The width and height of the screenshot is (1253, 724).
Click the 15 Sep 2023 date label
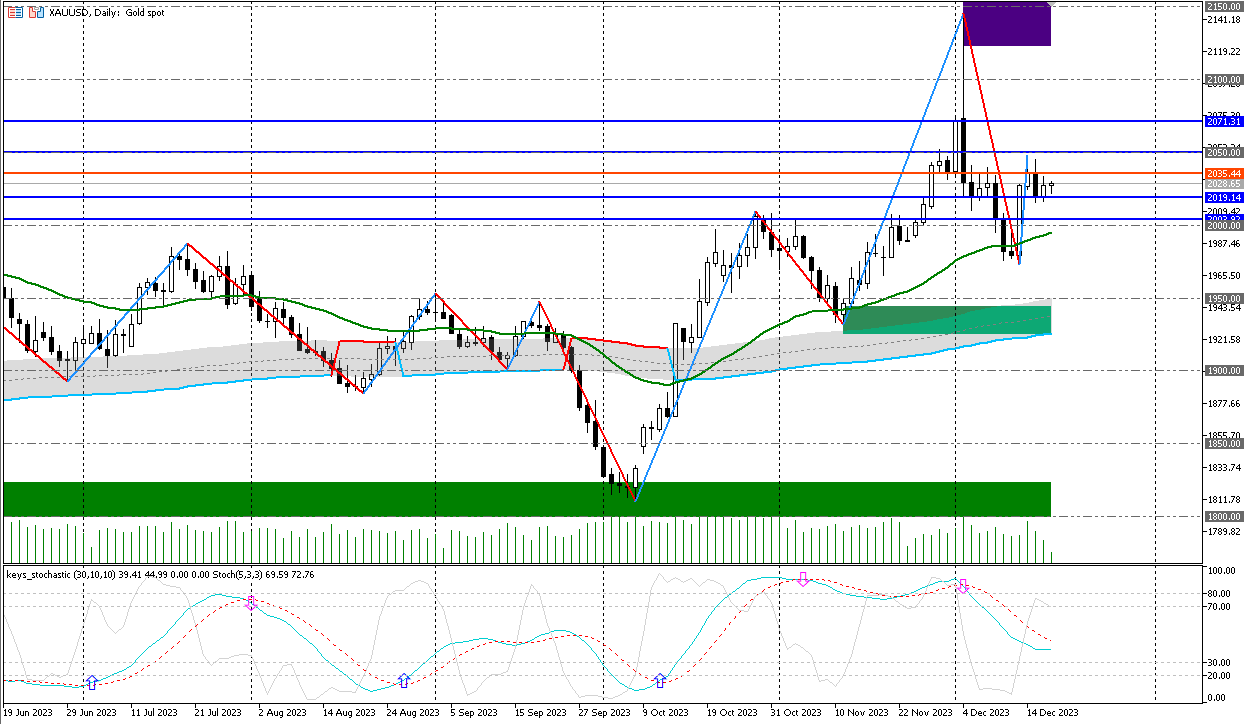pyautogui.click(x=540, y=713)
